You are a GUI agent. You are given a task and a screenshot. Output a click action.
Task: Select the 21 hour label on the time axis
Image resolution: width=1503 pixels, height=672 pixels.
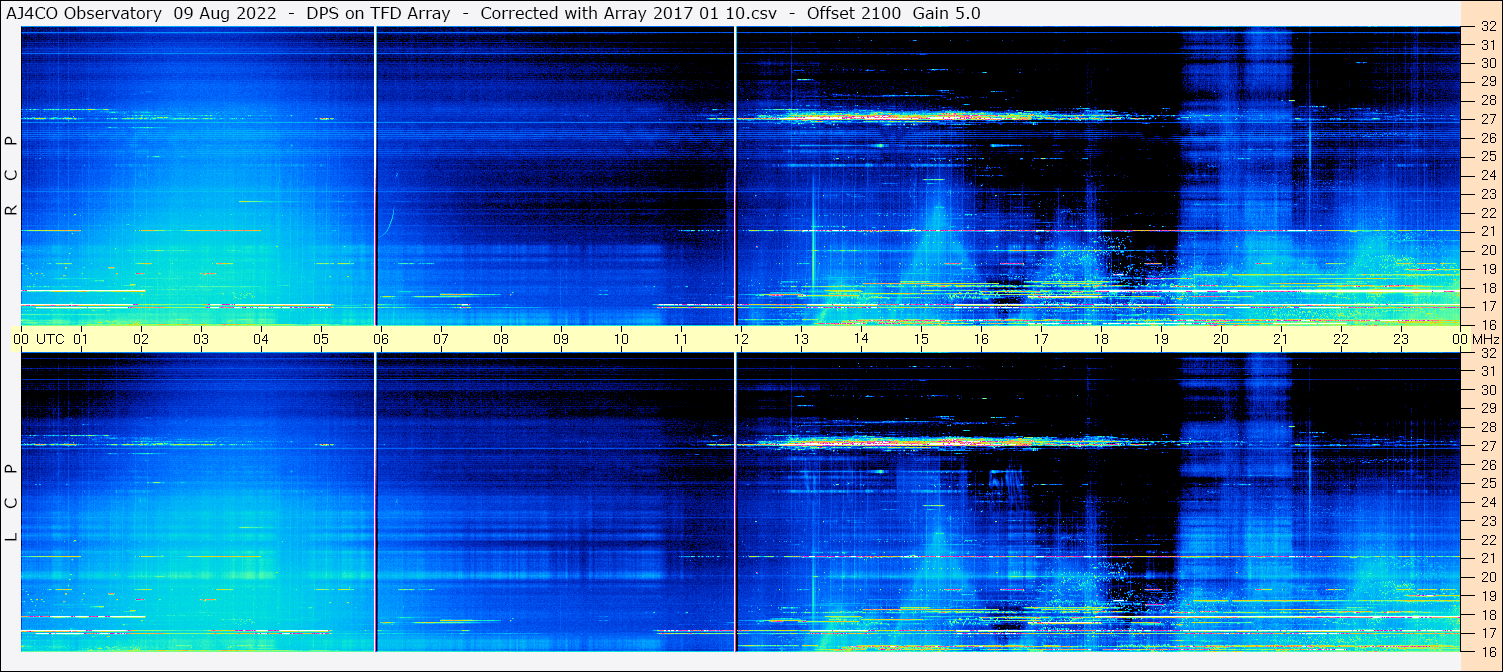click(1281, 339)
